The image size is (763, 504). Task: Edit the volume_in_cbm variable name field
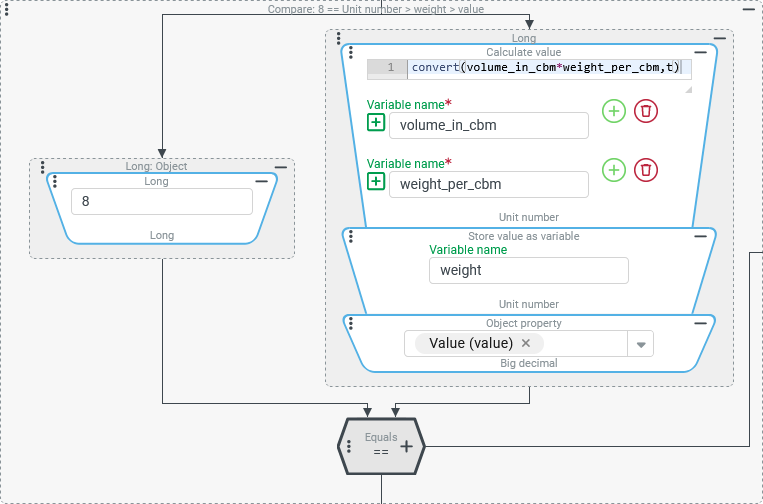click(x=489, y=126)
